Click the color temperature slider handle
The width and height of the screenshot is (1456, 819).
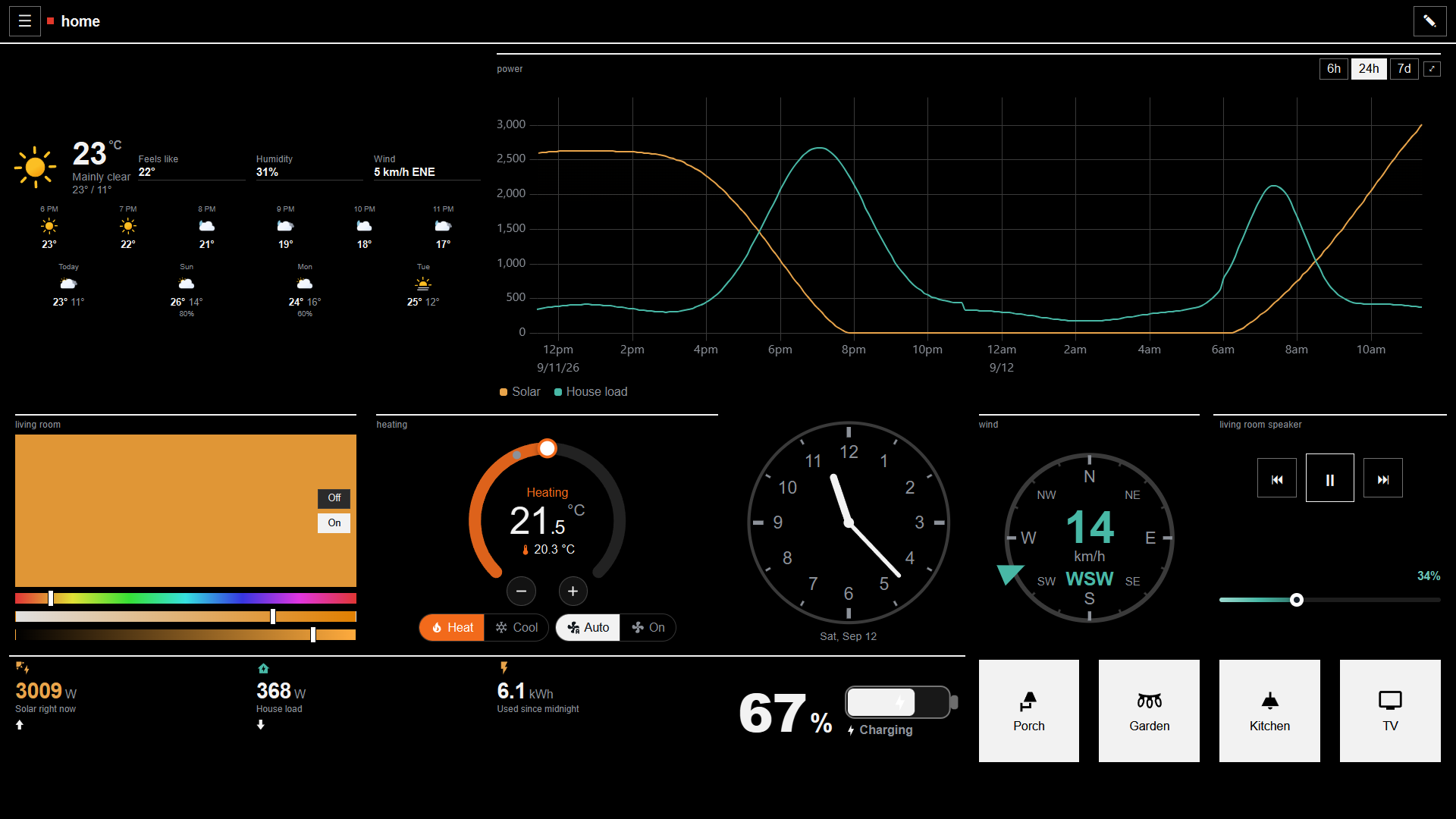pyautogui.click(x=273, y=617)
